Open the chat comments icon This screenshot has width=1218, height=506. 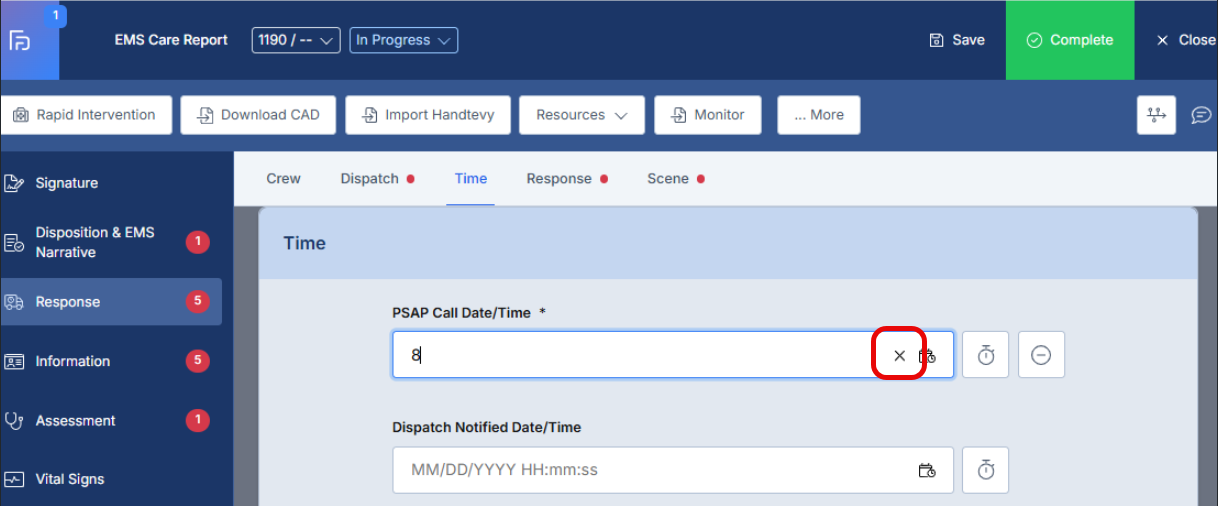click(x=1201, y=115)
